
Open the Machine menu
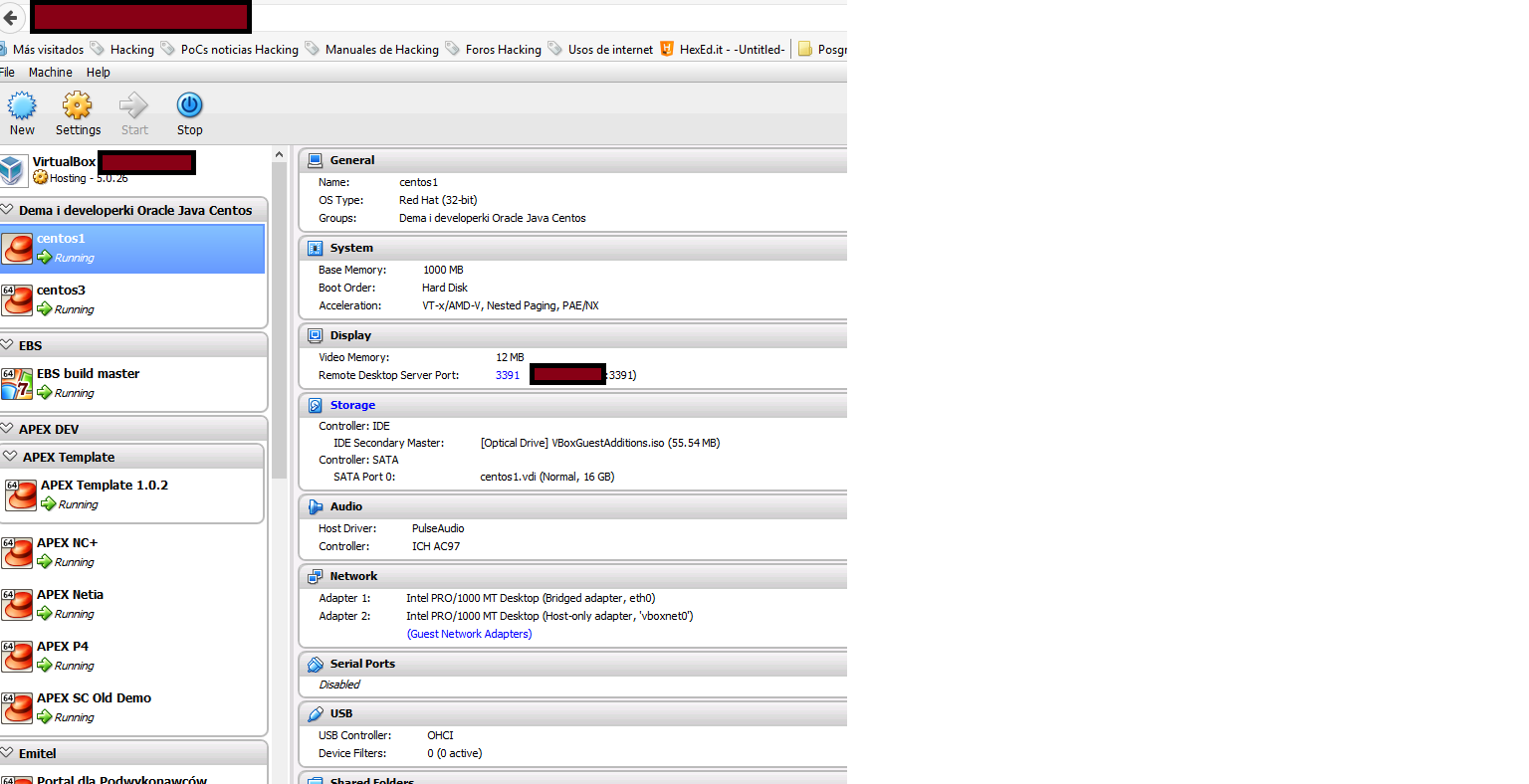[50, 73]
